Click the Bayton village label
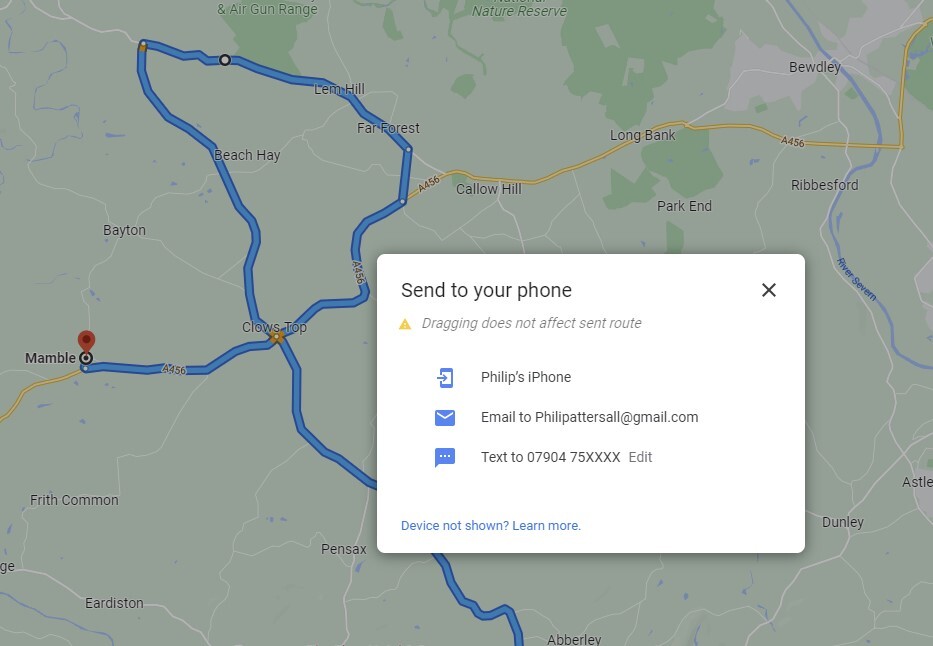 click(124, 230)
